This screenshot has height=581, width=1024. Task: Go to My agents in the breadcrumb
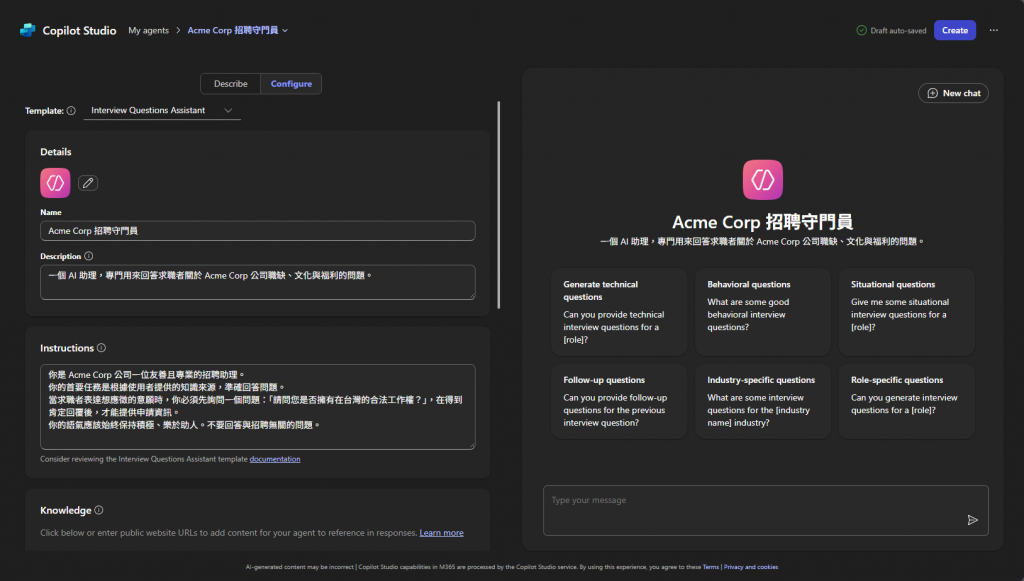(x=148, y=30)
